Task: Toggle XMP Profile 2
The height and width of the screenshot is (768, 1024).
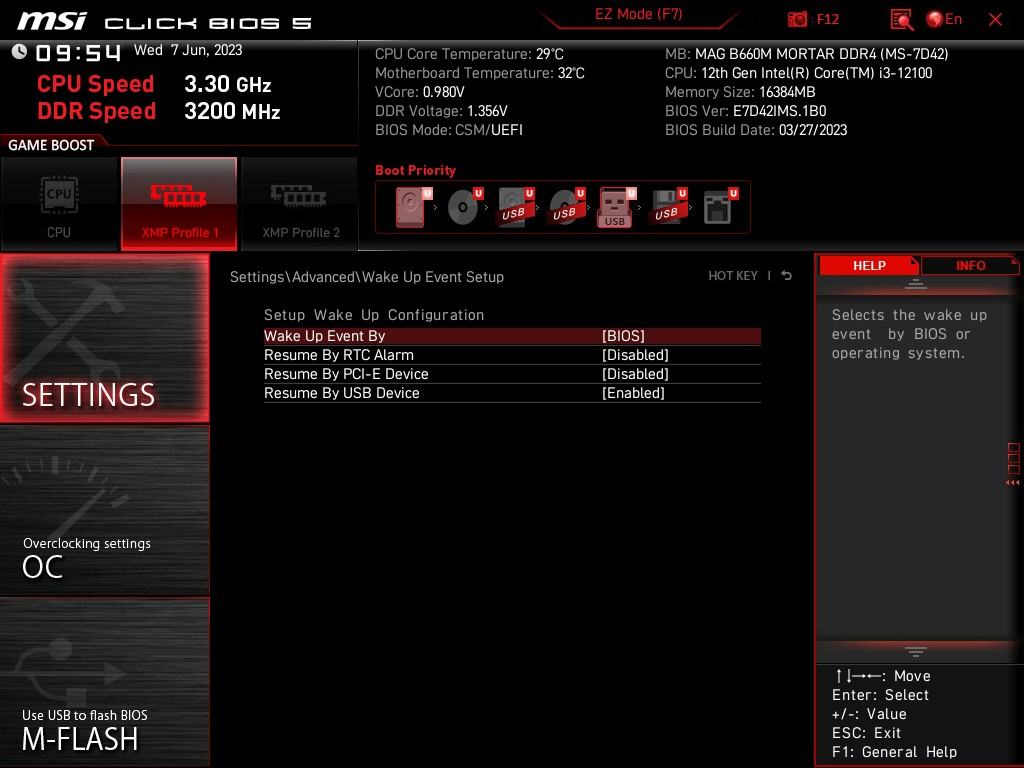Action: (300, 204)
